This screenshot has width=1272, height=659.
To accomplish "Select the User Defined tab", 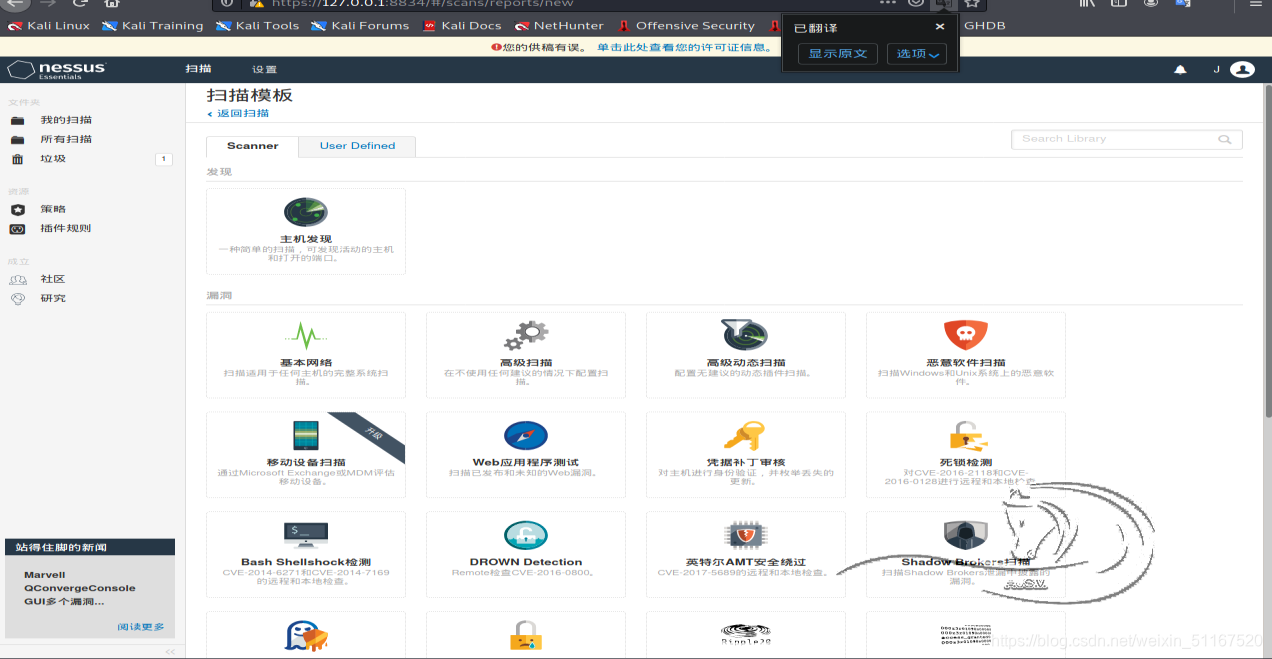I will coord(357,146).
